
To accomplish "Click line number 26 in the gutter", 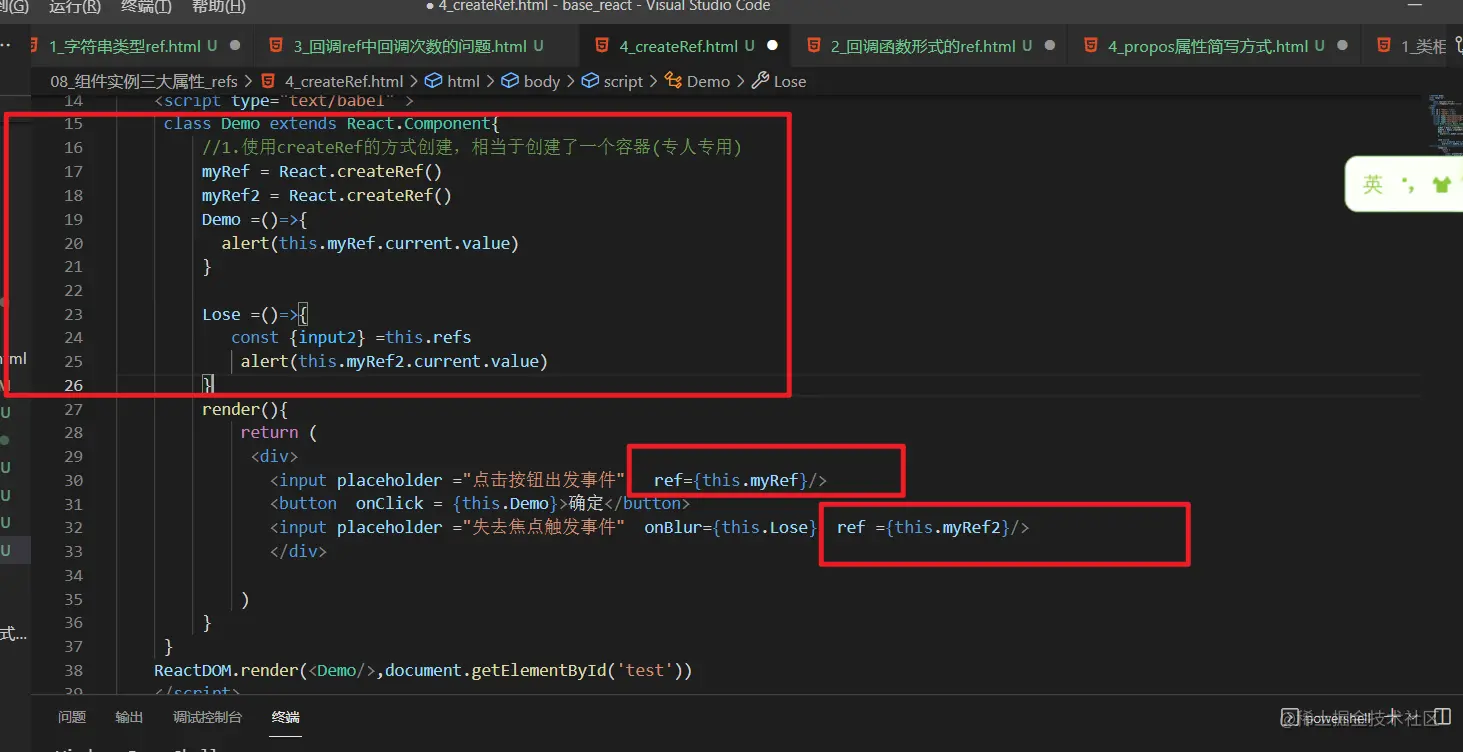I will 73,385.
